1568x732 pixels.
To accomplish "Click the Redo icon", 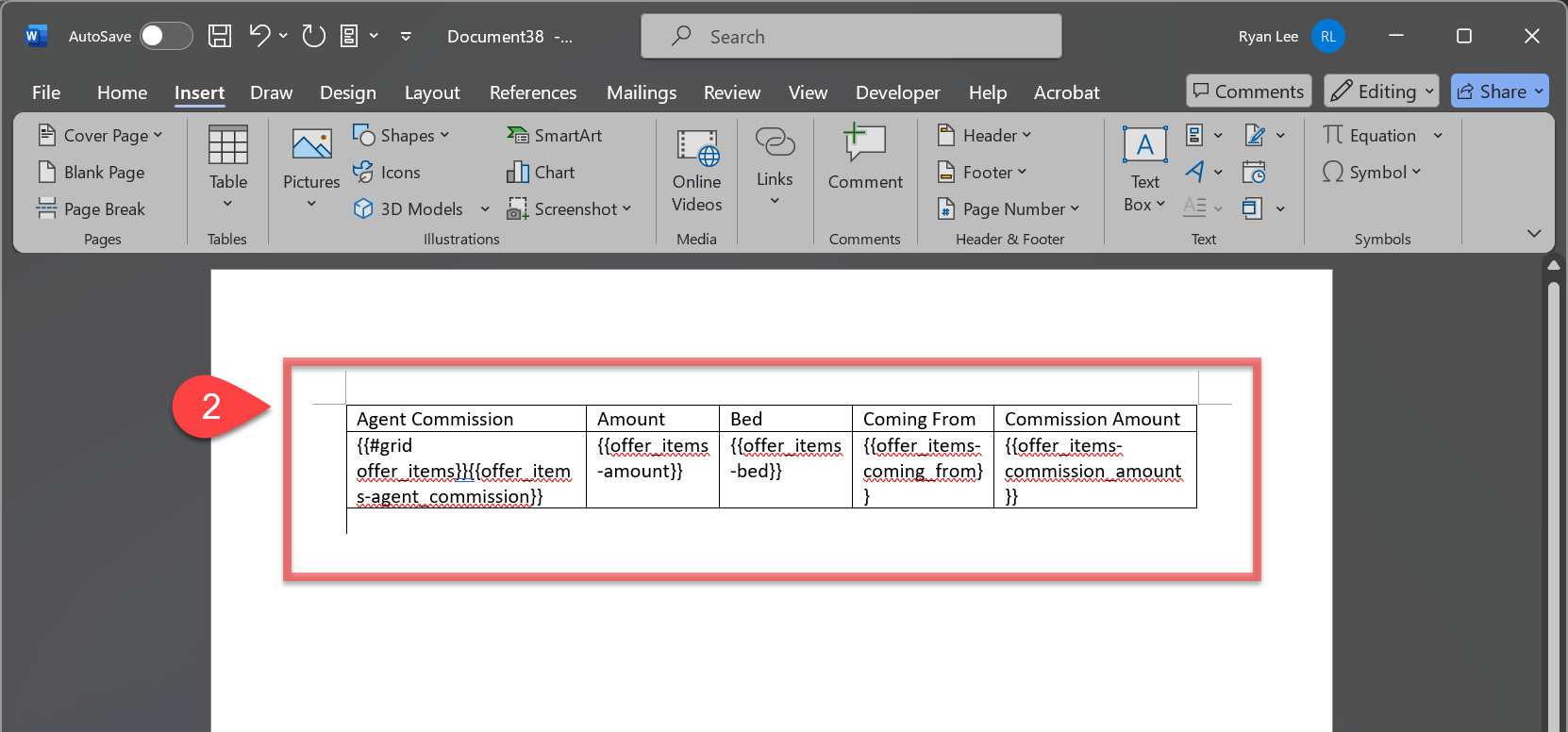I will pos(313,36).
